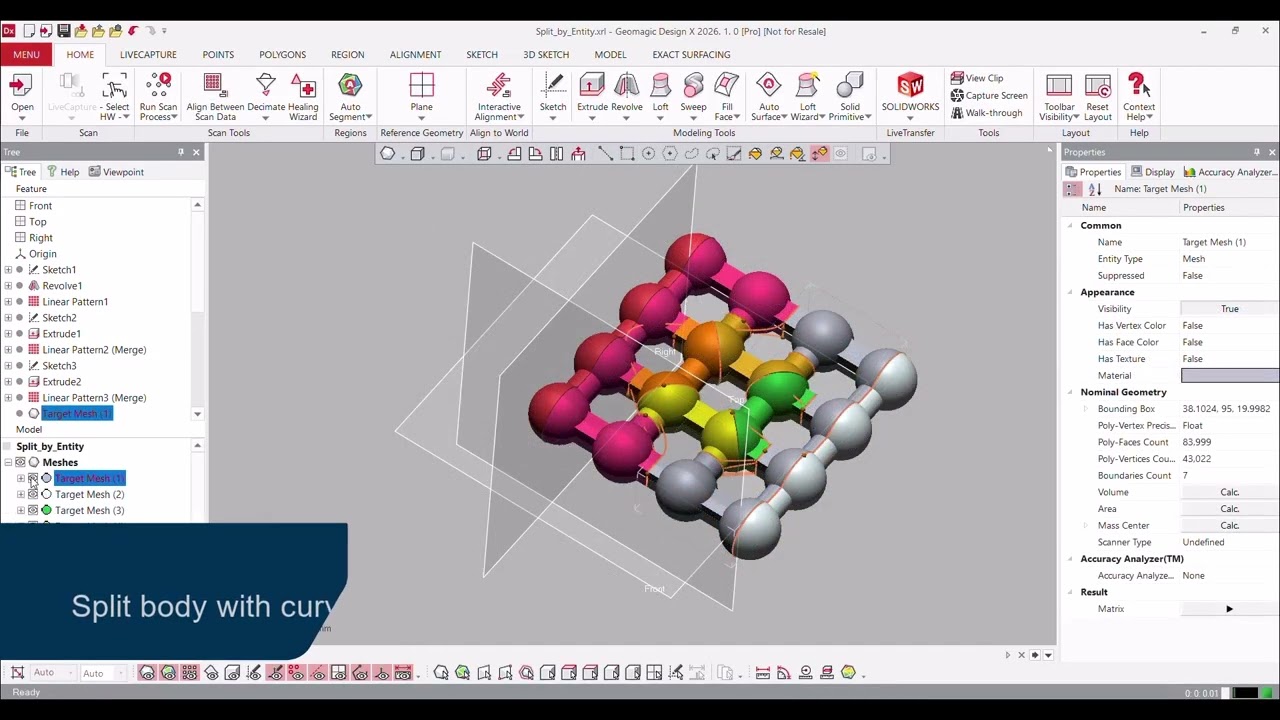Choose the circle selection mode tool
1280x720 pixels.
(x=648, y=154)
